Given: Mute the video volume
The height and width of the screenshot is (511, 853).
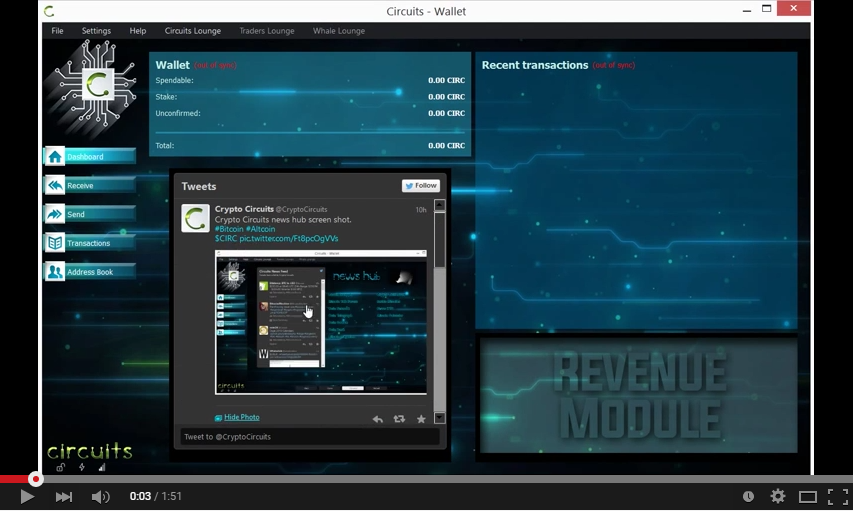Looking at the screenshot, I should pyautogui.click(x=101, y=496).
